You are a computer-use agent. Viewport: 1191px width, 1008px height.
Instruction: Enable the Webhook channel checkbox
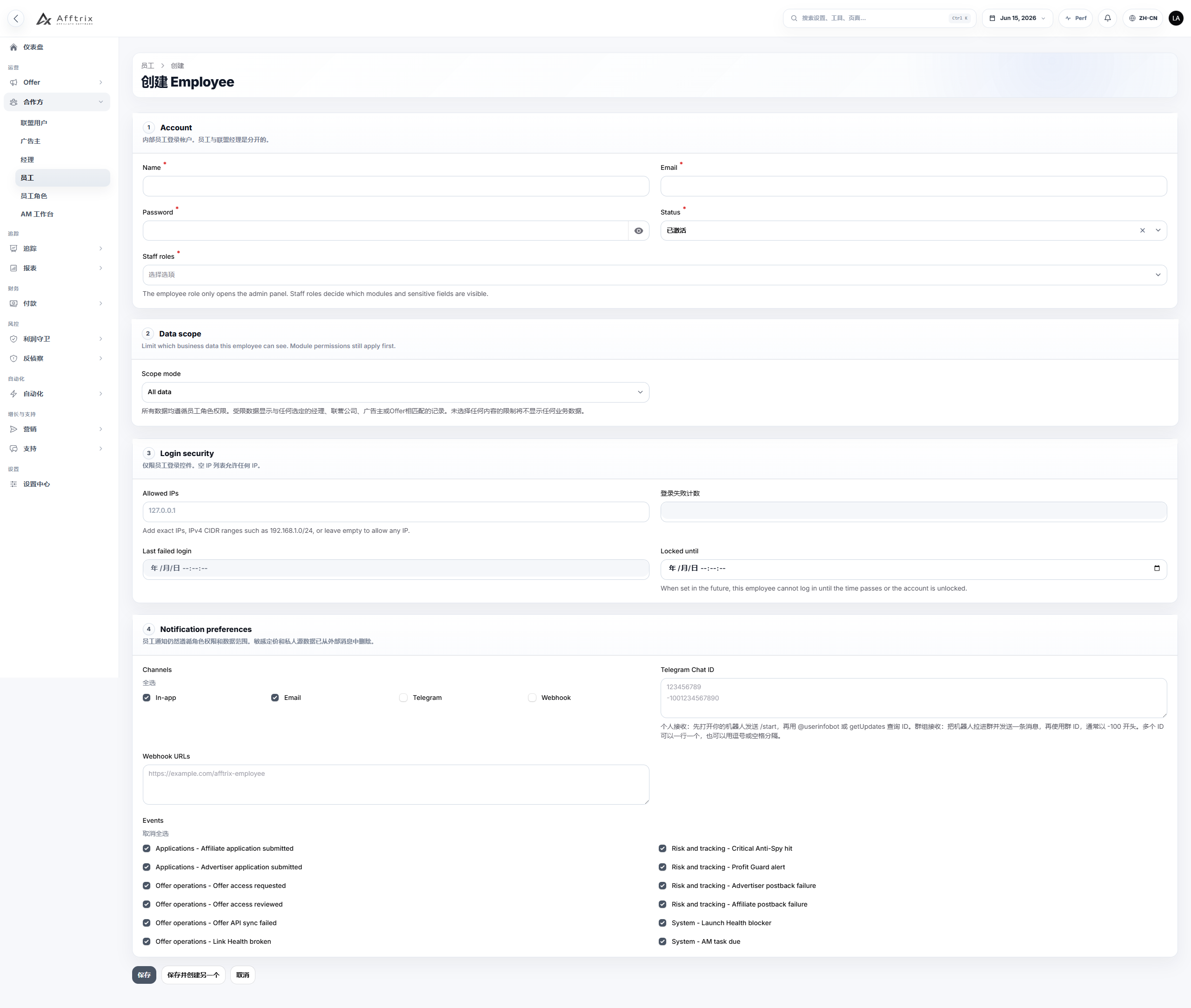(532, 698)
